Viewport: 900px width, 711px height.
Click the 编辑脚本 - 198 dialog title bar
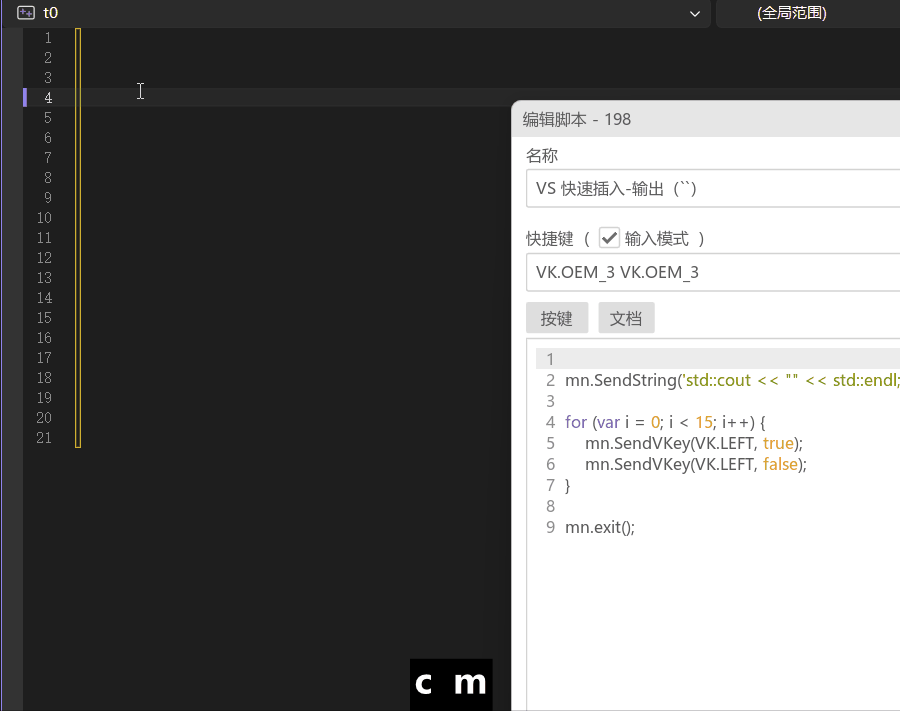point(700,119)
